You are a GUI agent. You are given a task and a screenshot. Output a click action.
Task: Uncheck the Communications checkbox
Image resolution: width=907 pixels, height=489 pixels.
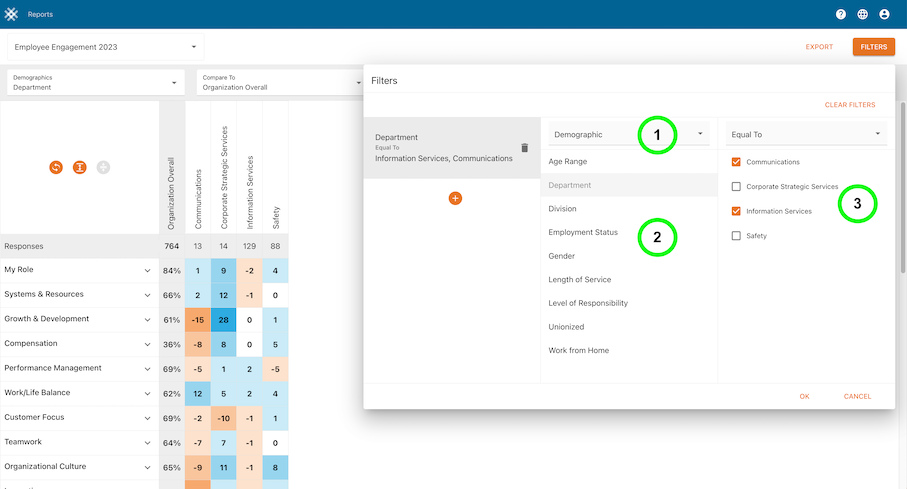pos(737,162)
